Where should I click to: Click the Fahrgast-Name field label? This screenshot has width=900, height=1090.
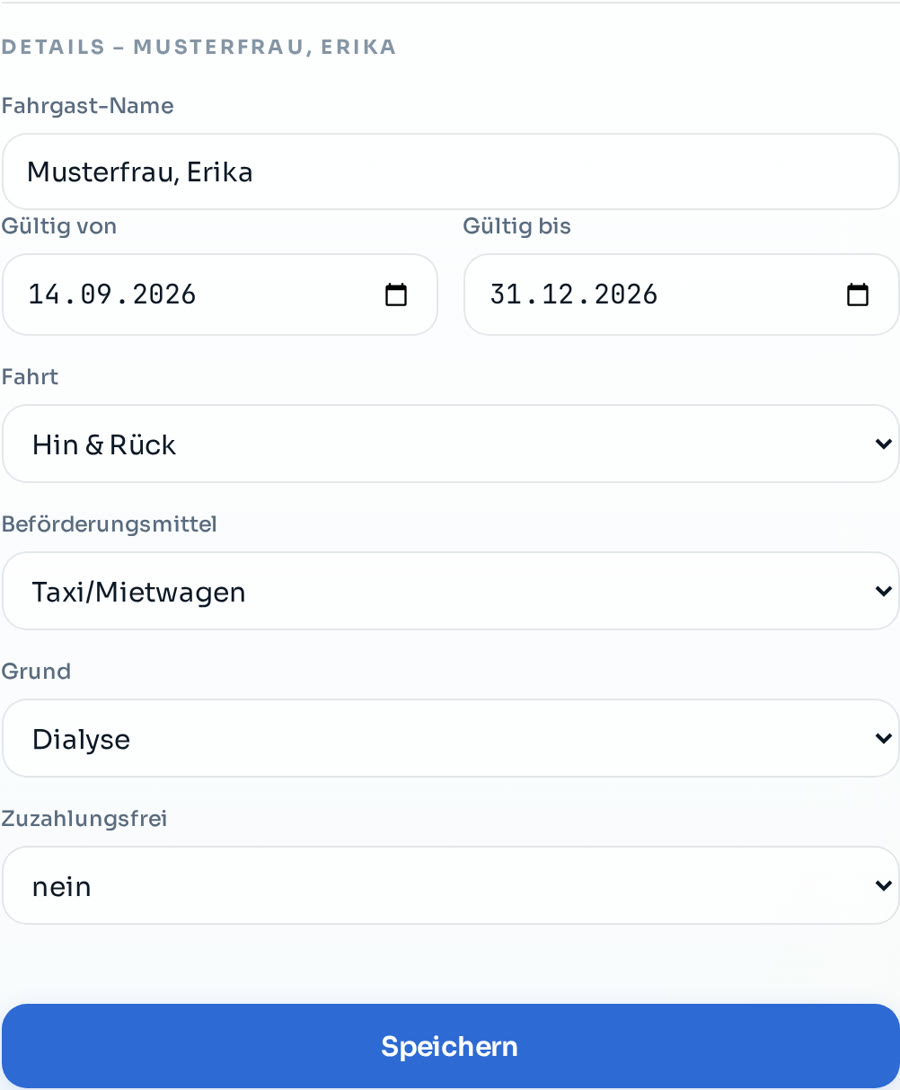click(x=88, y=106)
